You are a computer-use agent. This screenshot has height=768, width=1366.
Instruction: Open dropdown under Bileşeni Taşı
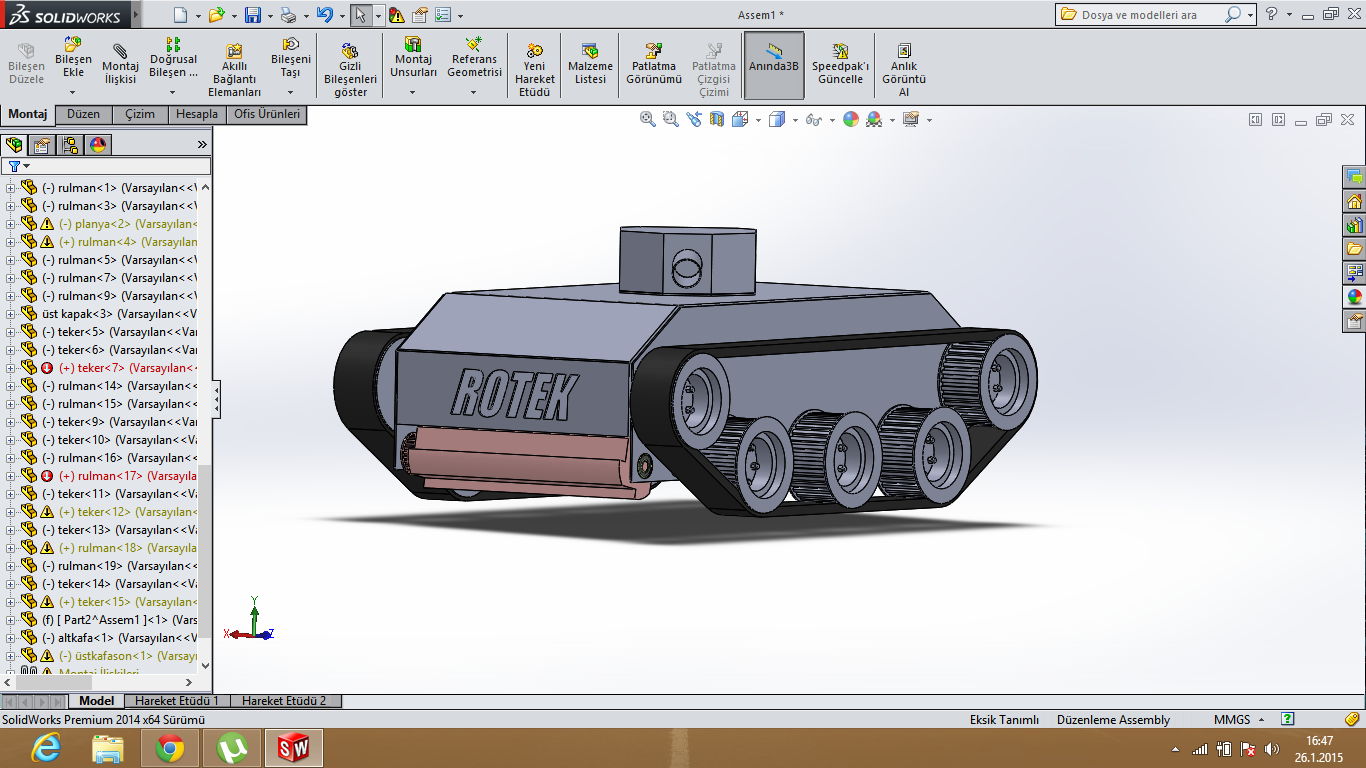point(290,92)
